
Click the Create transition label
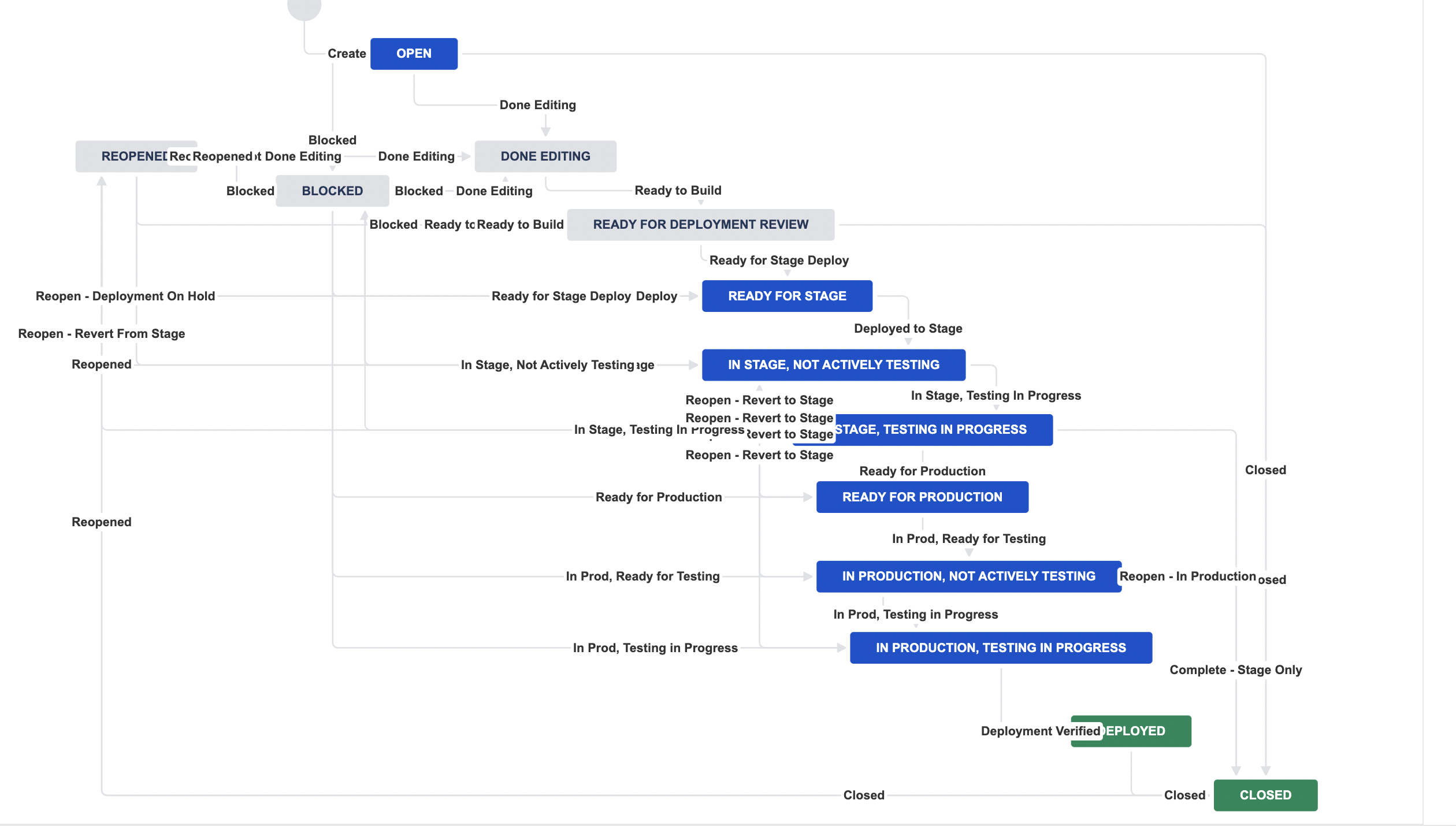point(347,53)
